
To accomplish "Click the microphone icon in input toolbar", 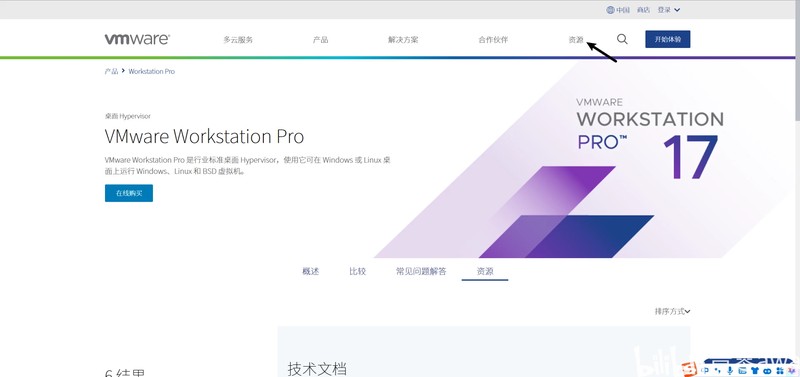I will point(730,371).
